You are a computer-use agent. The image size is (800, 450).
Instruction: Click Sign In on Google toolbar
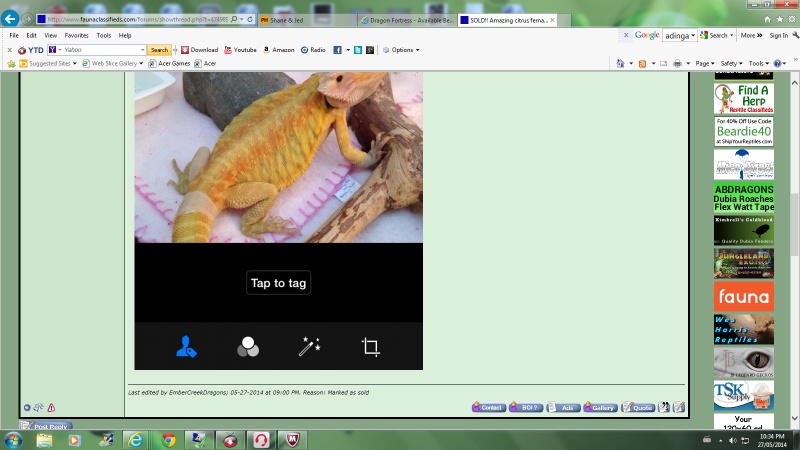pos(779,35)
